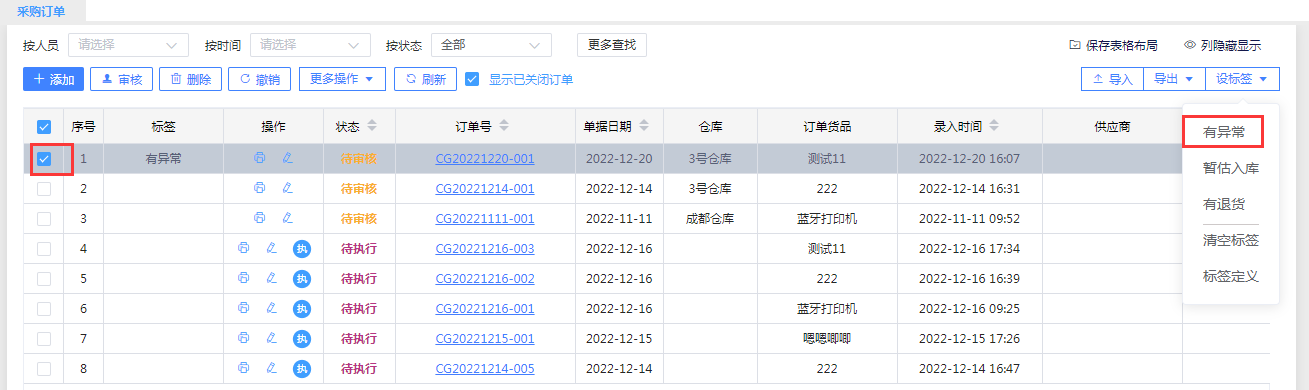
Task: Sort by 单据日期 column arrows
Action: click(x=644, y=126)
